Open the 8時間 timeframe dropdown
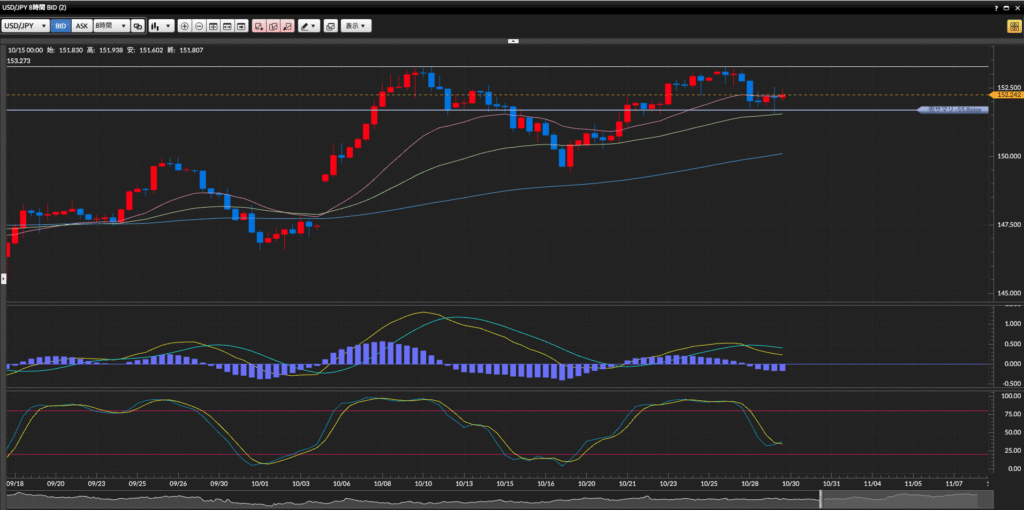This screenshot has width=1024, height=510. tap(110, 25)
